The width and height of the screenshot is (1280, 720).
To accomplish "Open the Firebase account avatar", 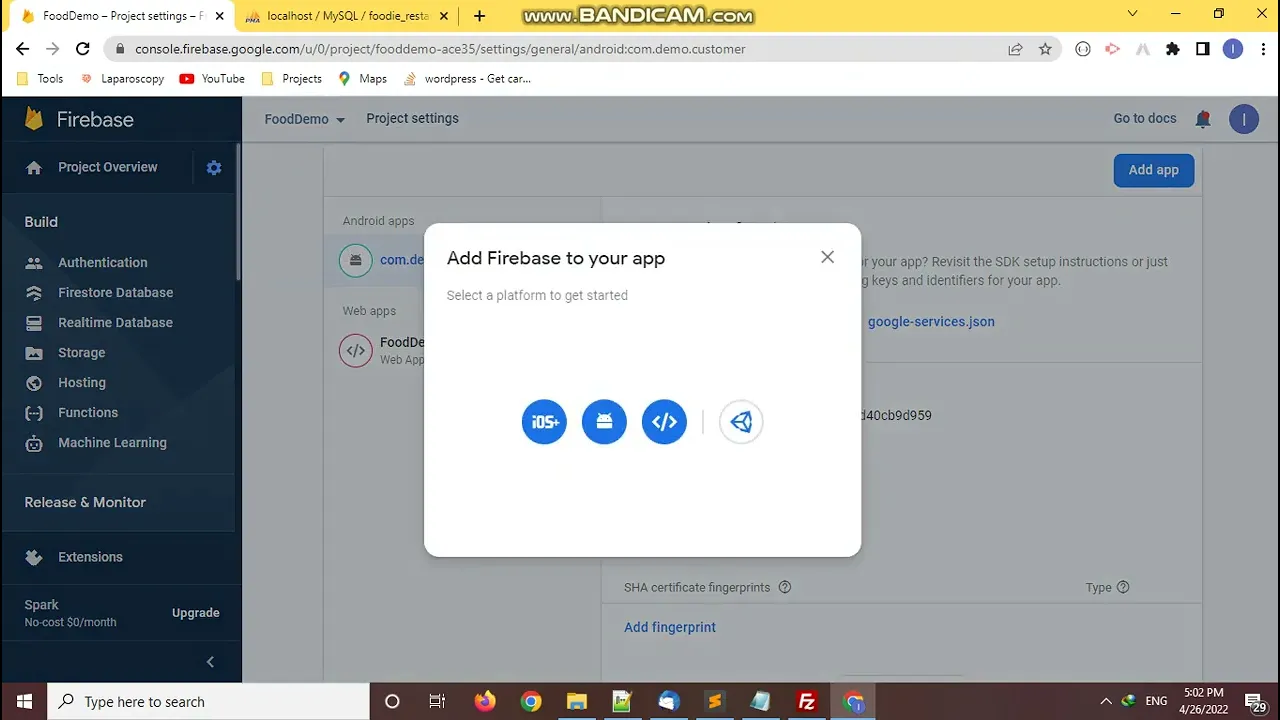I will point(1244,119).
